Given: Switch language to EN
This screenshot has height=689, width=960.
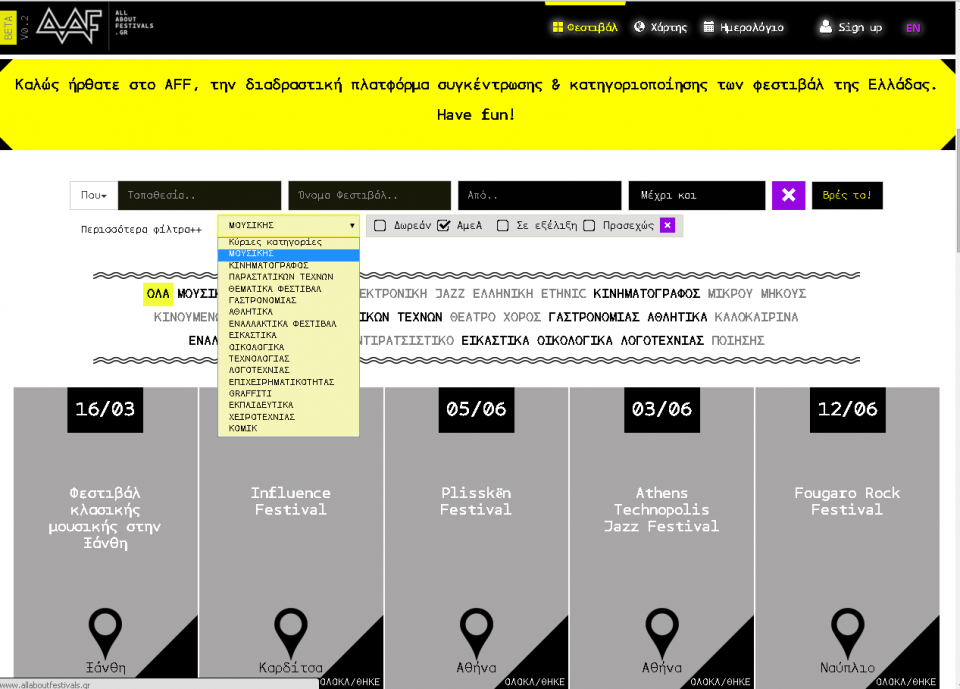Looking at the screenshot, I should pyautogui.click(x=913, y=27).
